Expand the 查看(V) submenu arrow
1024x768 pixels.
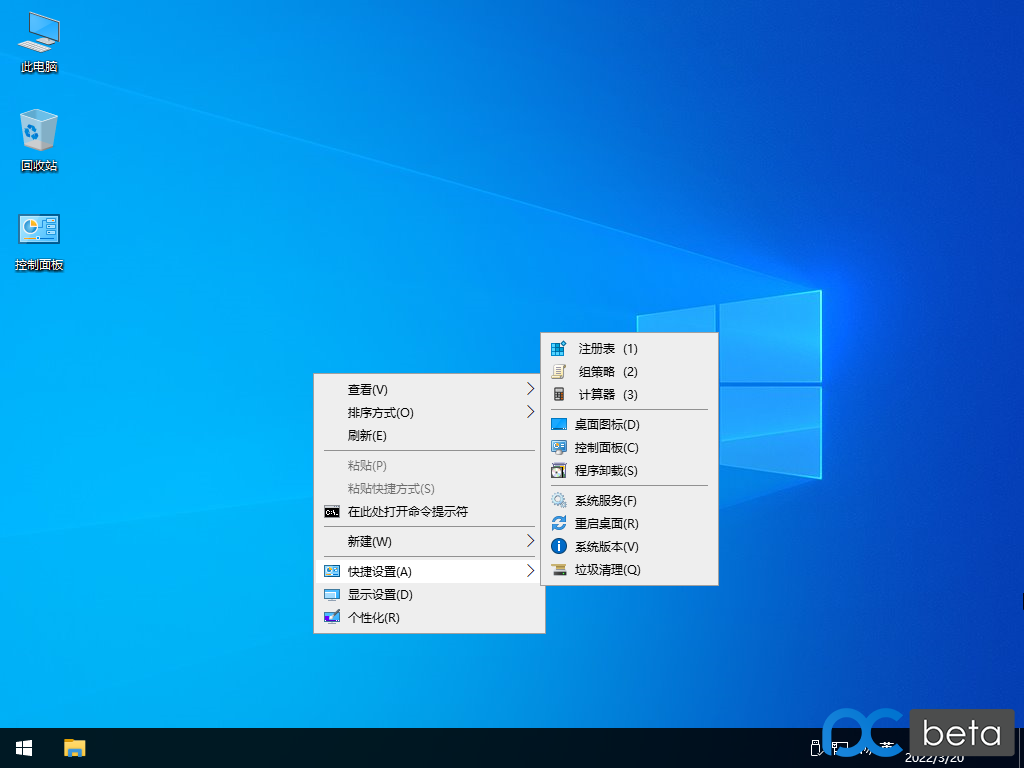[x=530, y=389]
